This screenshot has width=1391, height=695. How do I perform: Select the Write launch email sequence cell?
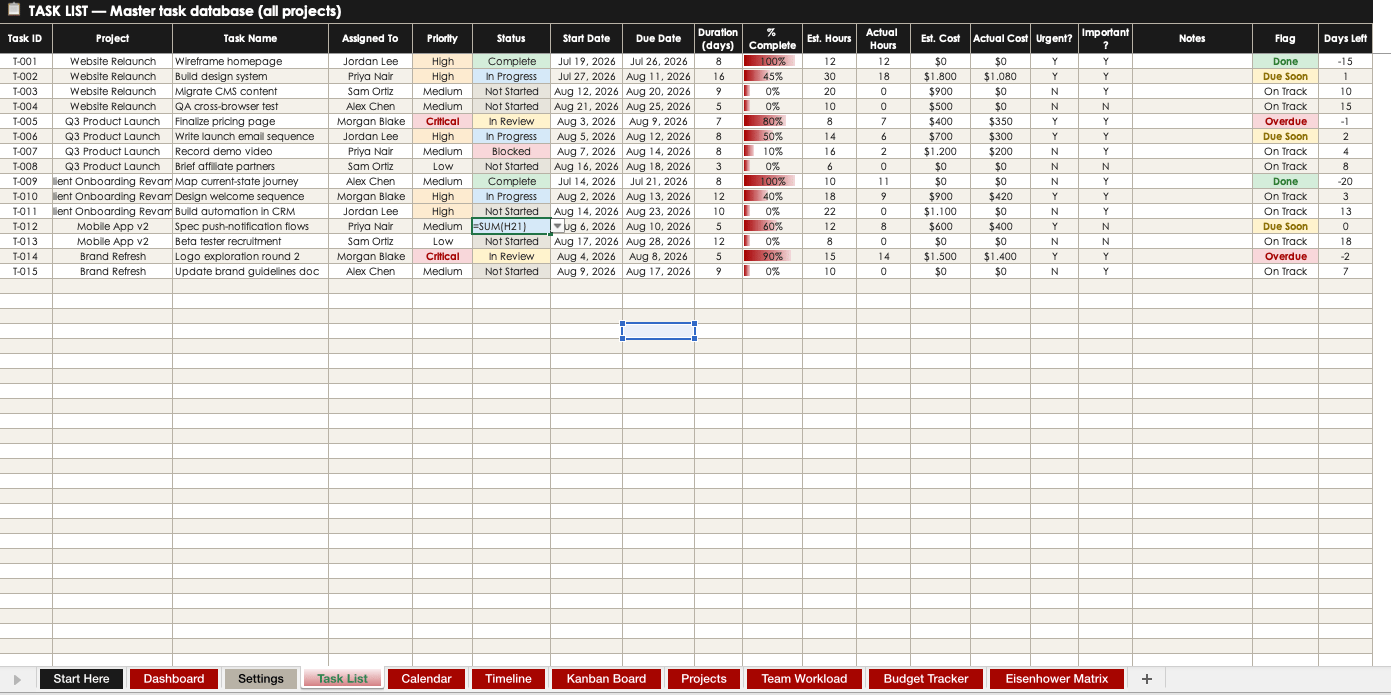click(250, 137)
